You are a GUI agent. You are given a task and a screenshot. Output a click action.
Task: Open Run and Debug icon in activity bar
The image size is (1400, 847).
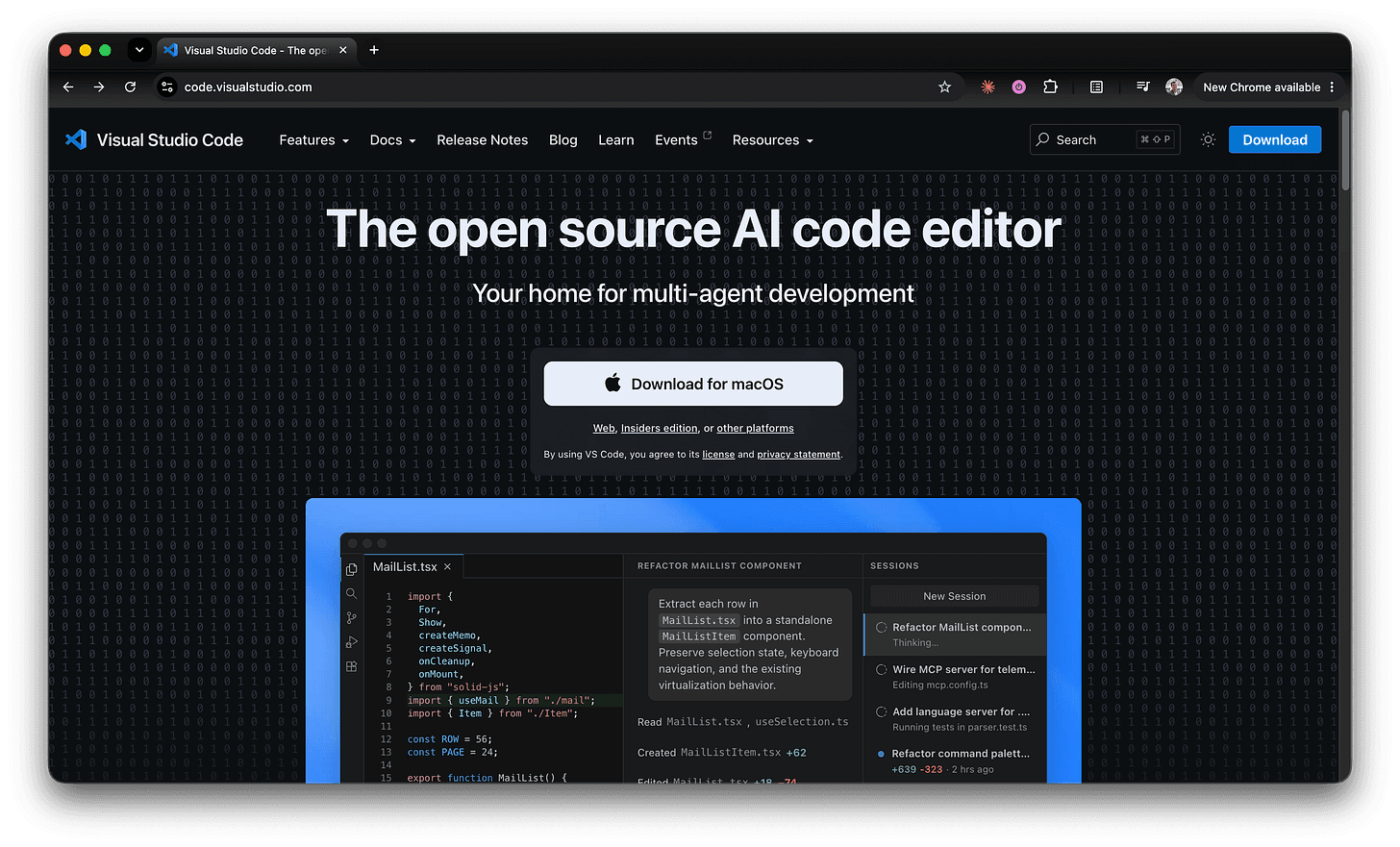(x=352, y=642)
